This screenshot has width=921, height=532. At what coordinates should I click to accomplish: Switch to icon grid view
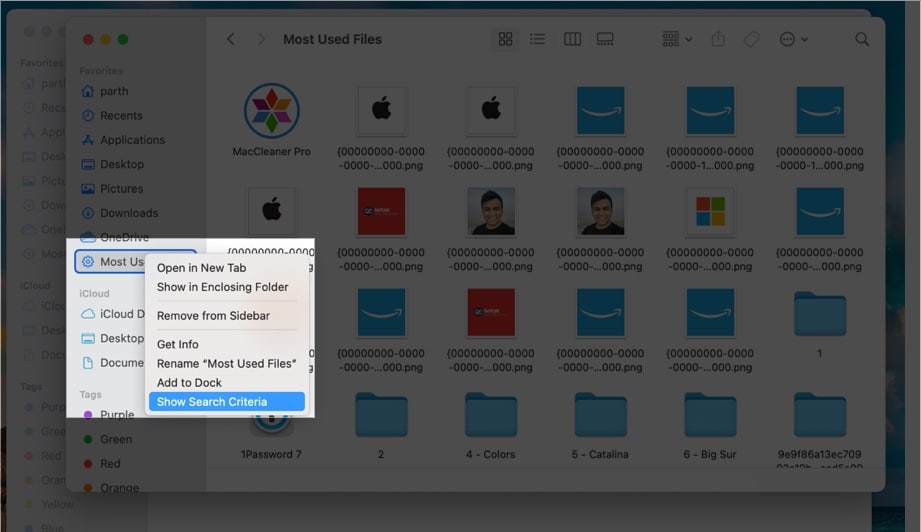[505, 39]
